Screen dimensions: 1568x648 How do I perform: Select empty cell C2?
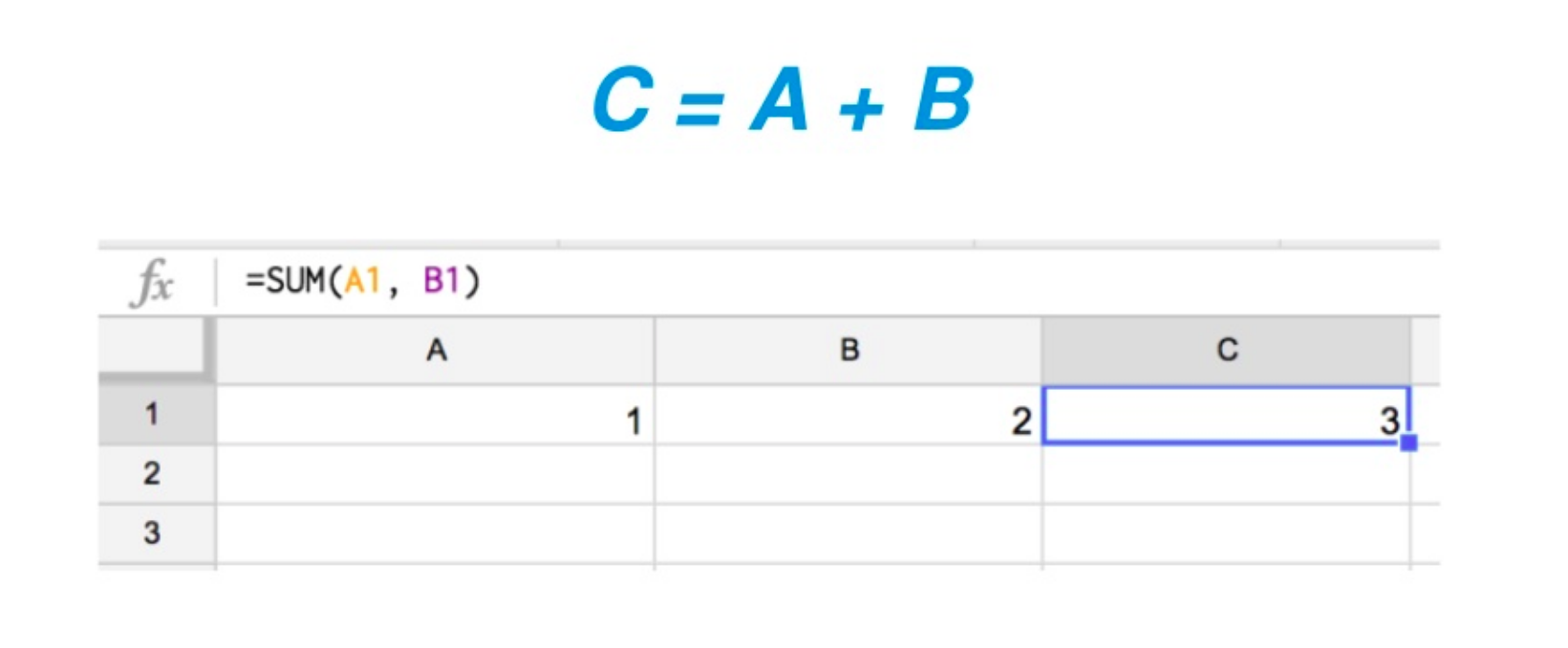1226,474
